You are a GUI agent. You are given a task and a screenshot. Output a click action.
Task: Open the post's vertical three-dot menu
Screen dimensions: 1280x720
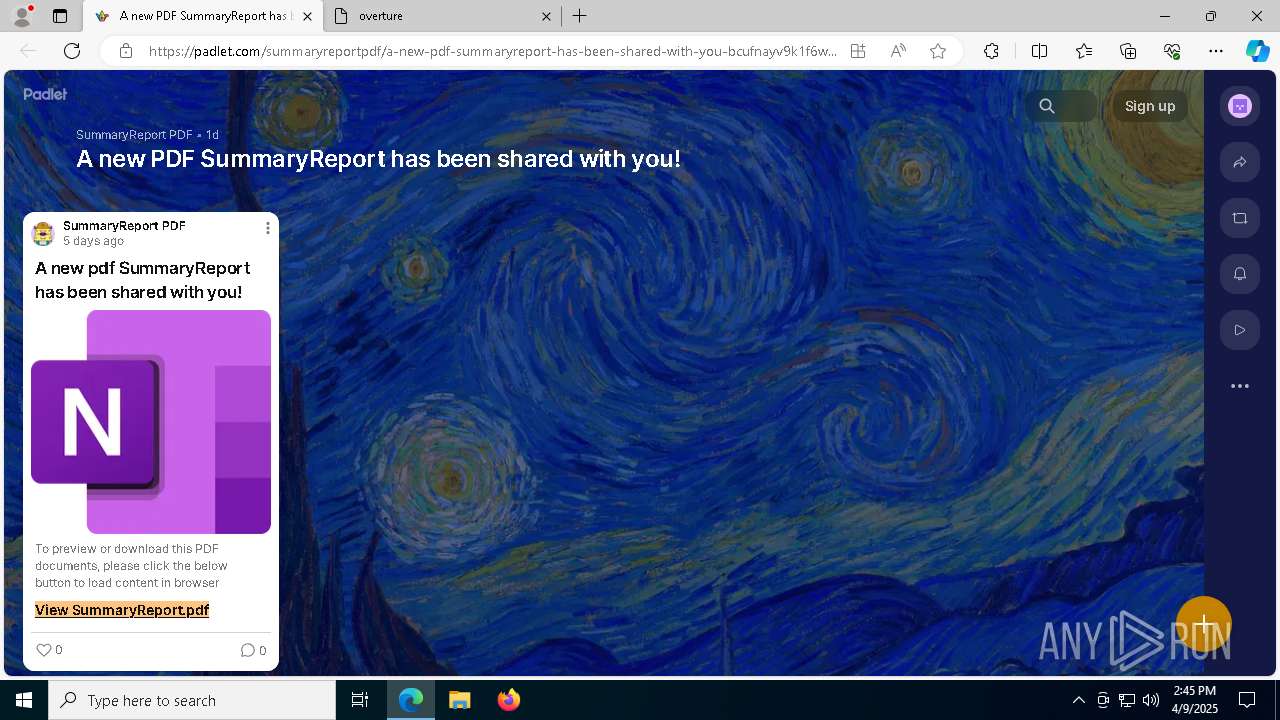(267, 228)
